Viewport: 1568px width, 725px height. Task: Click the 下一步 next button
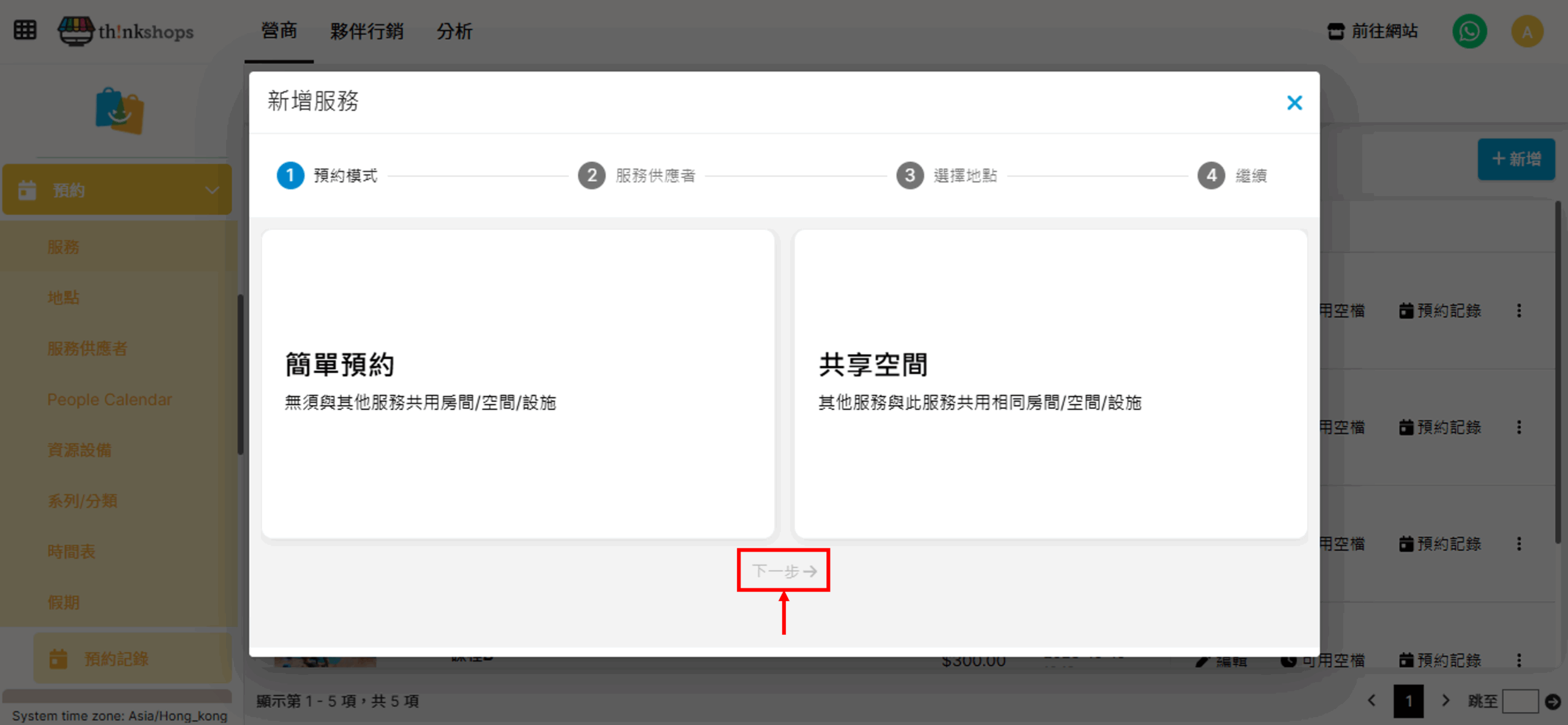point(783,571)
